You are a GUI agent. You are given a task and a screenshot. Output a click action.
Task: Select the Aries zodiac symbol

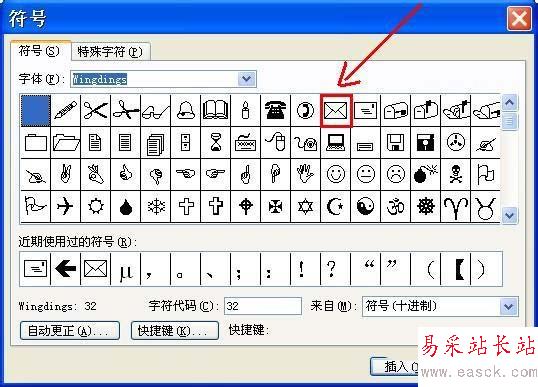pyautogui.click(x=455, y=207)
